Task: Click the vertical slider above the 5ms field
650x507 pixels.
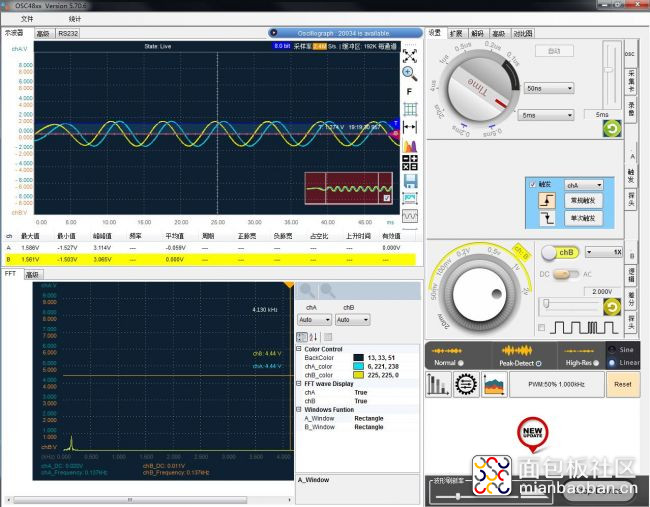Action: tap(609, 73)
